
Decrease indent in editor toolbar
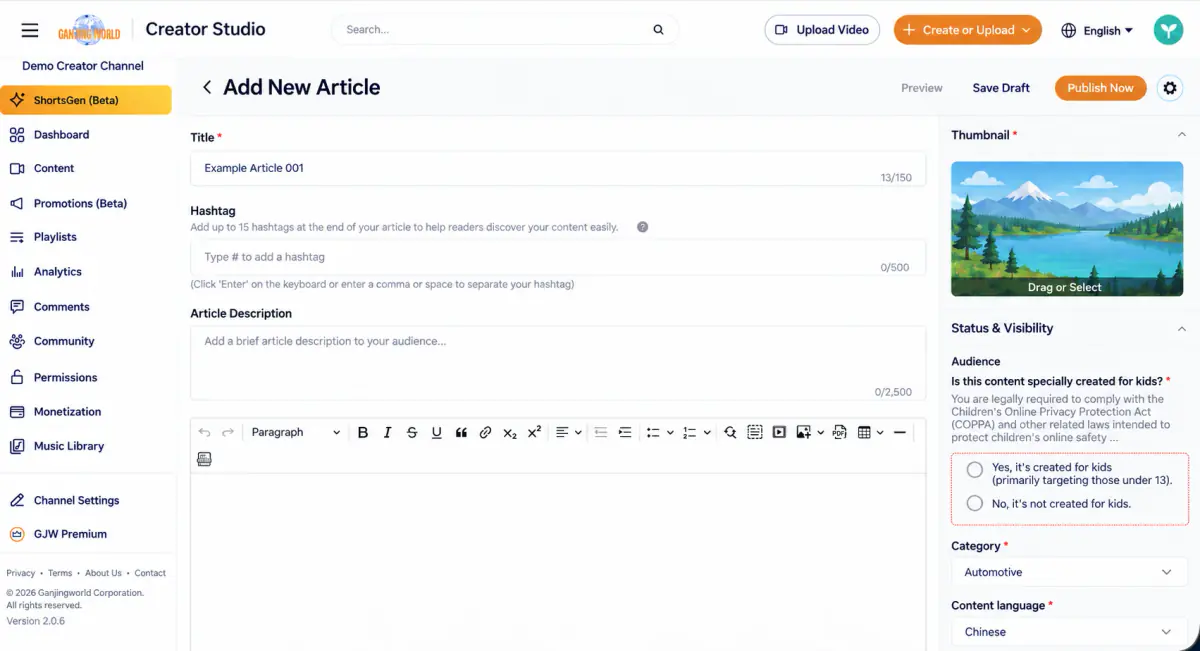(x=601, y=432)
